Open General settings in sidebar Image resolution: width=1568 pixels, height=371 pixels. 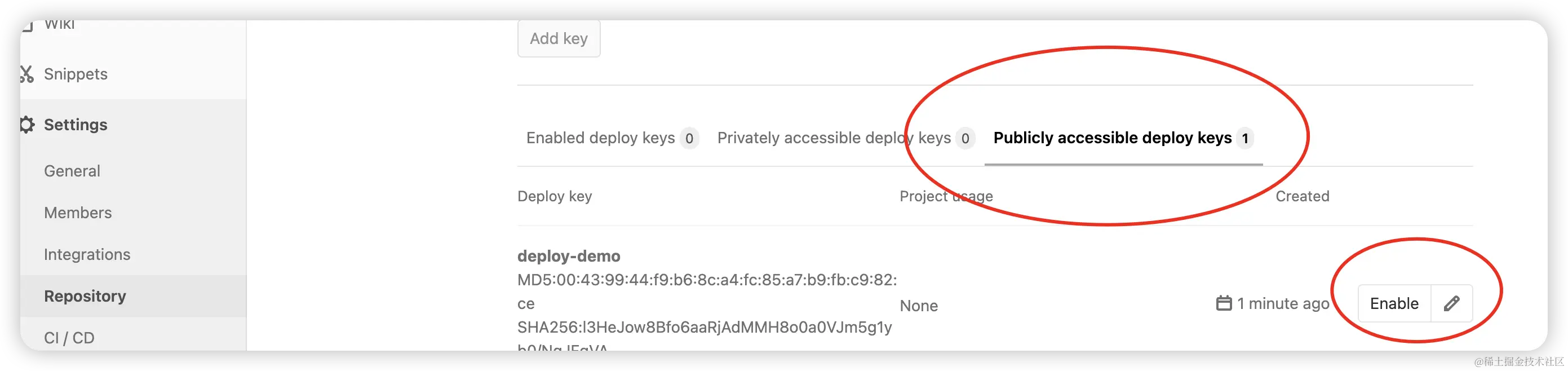coord(72,171)
